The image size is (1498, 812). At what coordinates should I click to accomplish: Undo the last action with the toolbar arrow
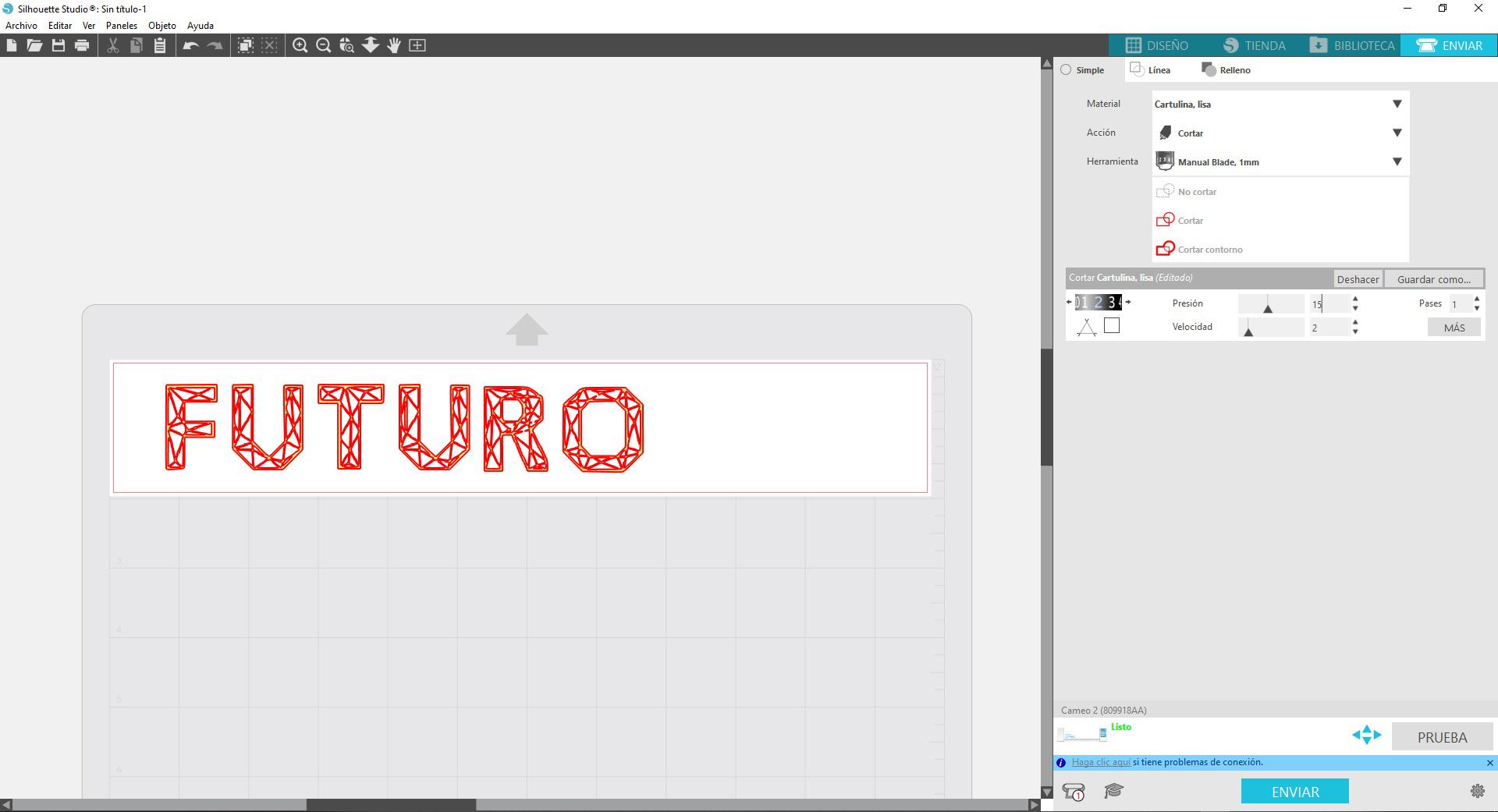click(190, 45)
